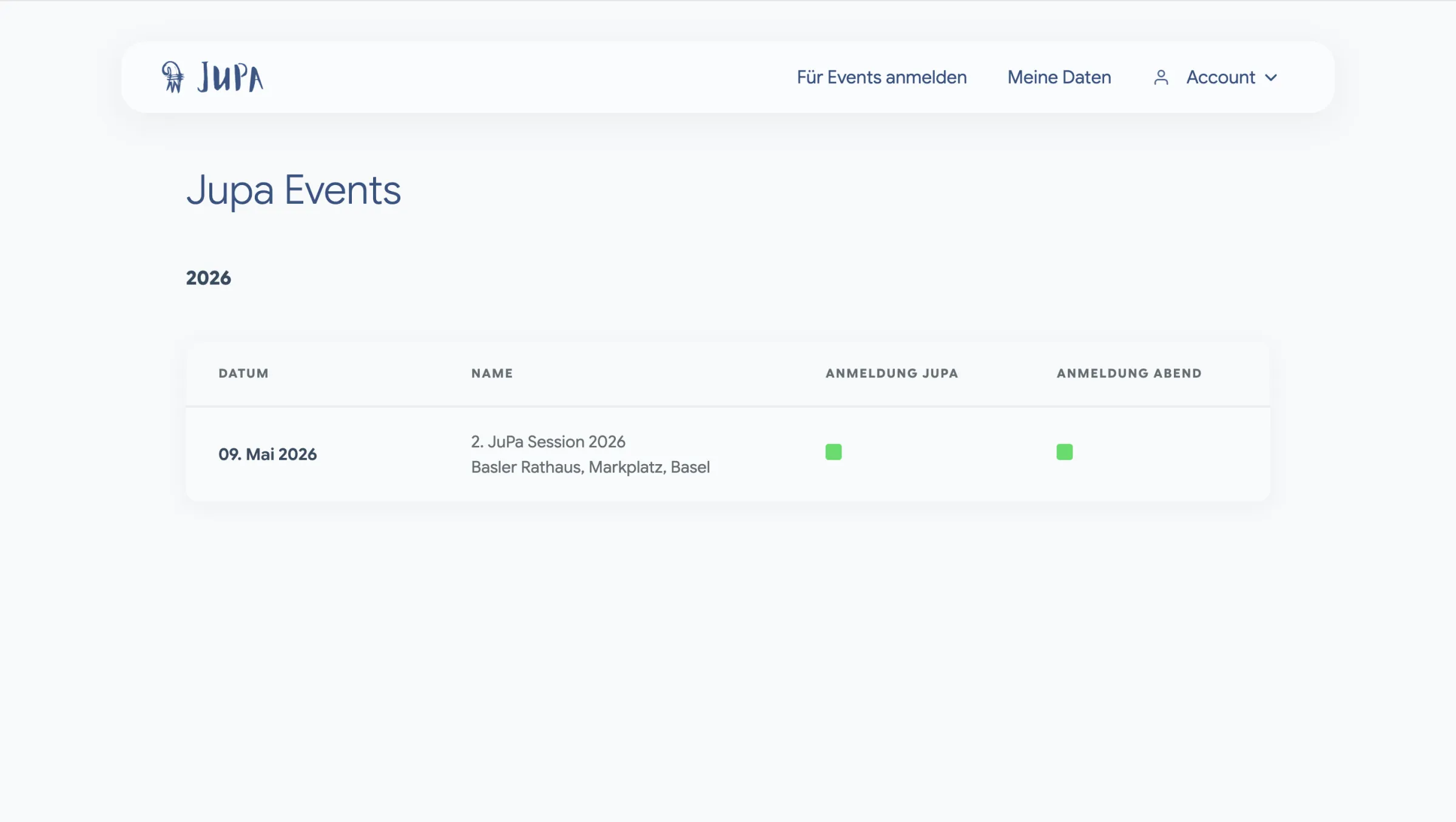Click the DATUM column header

(243, 374)
